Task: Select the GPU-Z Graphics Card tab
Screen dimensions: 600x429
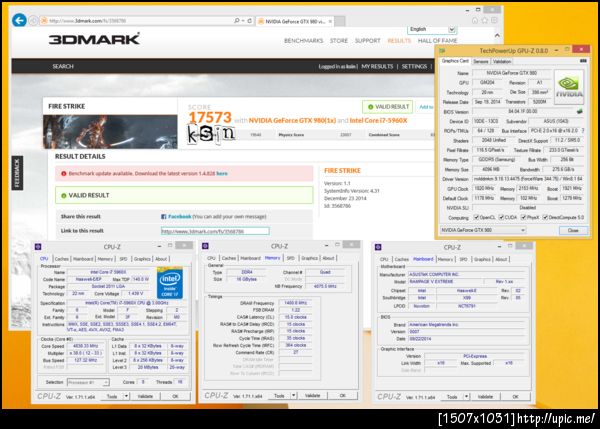Action: [455, 61]
